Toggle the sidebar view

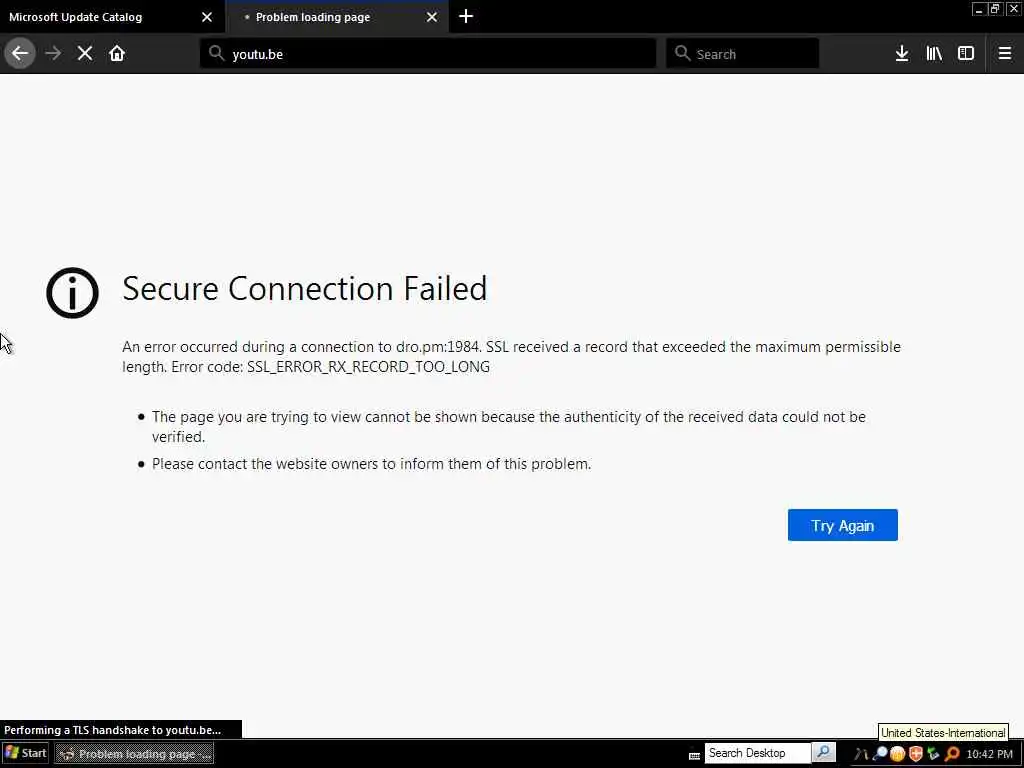pos(966,53)
